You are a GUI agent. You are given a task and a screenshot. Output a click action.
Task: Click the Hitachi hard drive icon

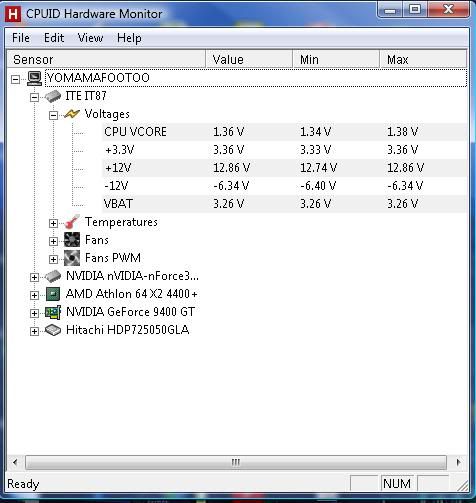(53, 330)
